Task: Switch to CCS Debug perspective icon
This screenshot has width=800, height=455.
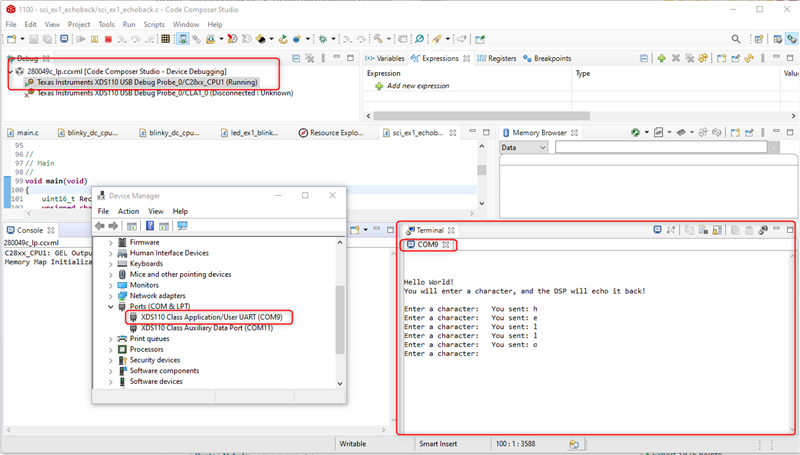Action: click(791, 39)
